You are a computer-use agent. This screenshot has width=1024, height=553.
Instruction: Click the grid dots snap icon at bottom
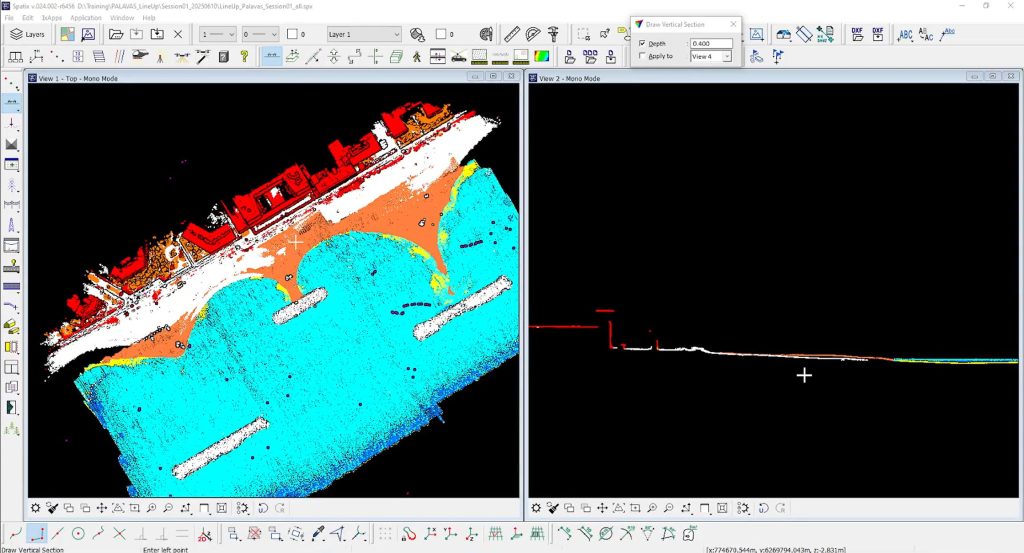(385, 534)
